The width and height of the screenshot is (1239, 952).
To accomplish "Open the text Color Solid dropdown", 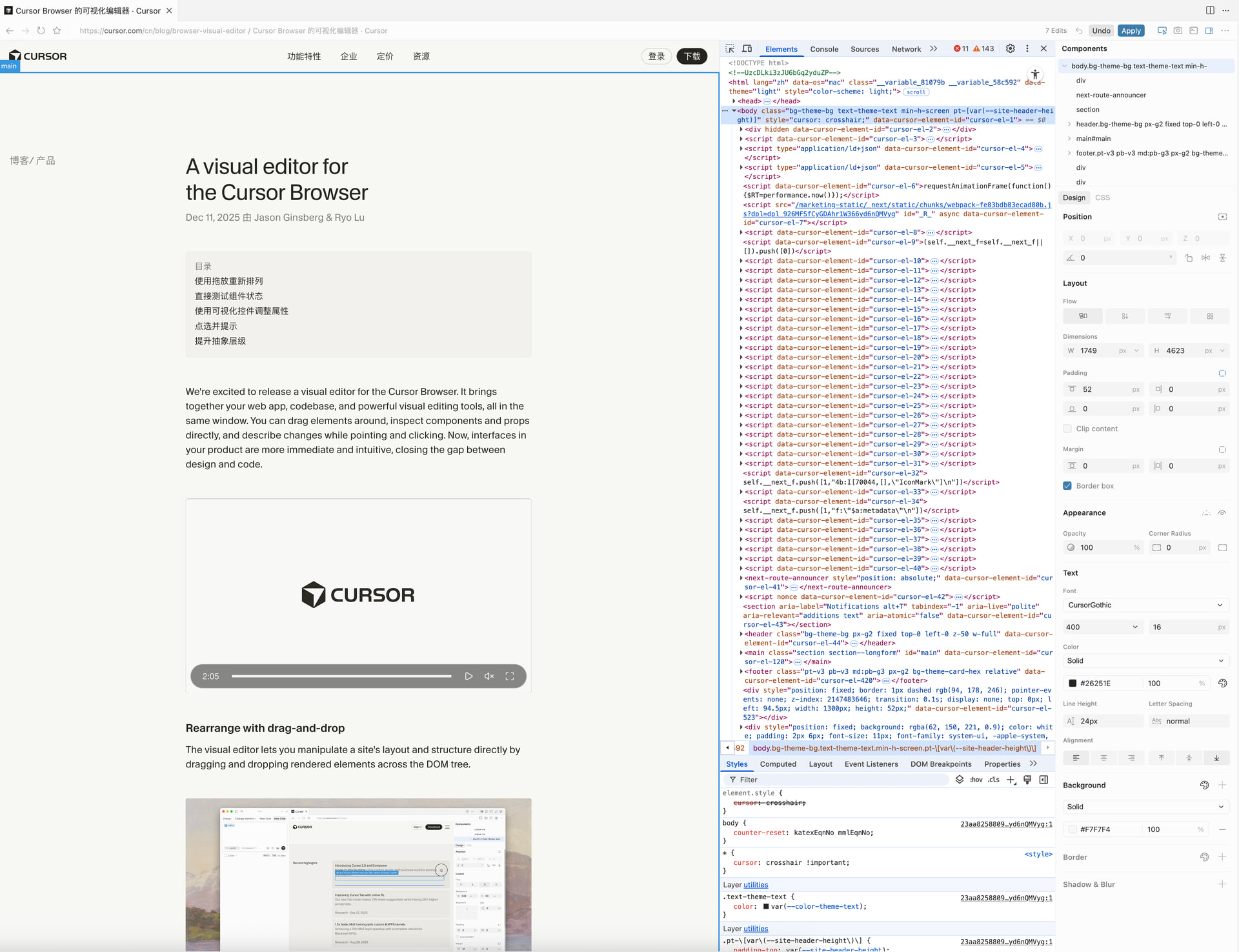I will (x=1146, y=661).
